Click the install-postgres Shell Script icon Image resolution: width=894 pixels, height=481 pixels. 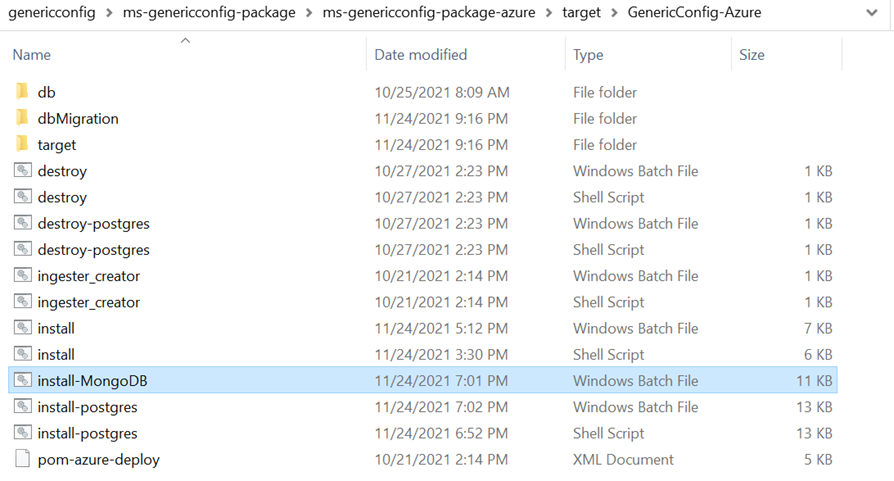(23, 433)
